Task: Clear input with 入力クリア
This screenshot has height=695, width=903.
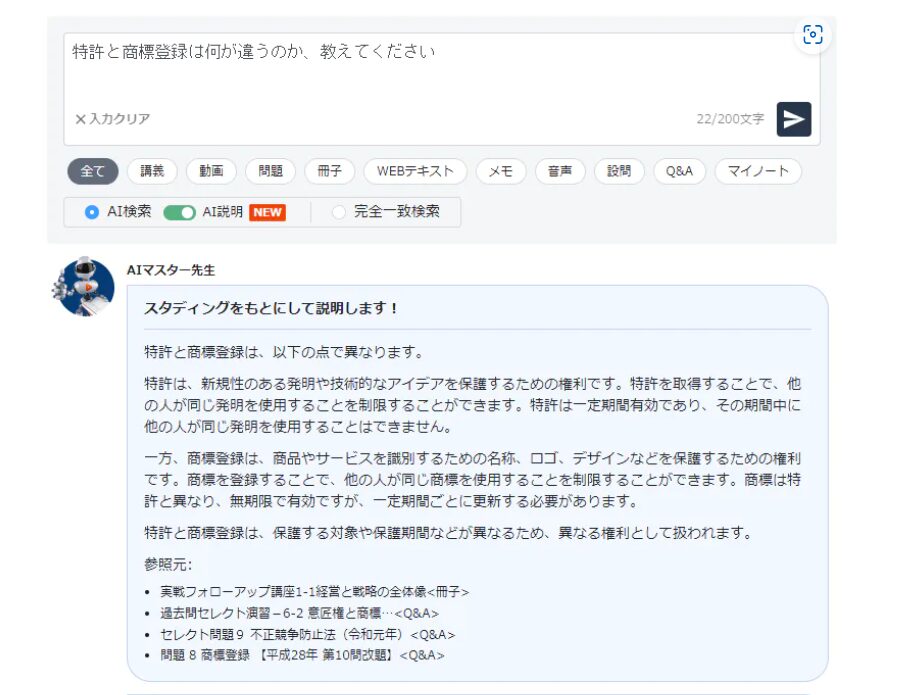Action: point(112,119)
